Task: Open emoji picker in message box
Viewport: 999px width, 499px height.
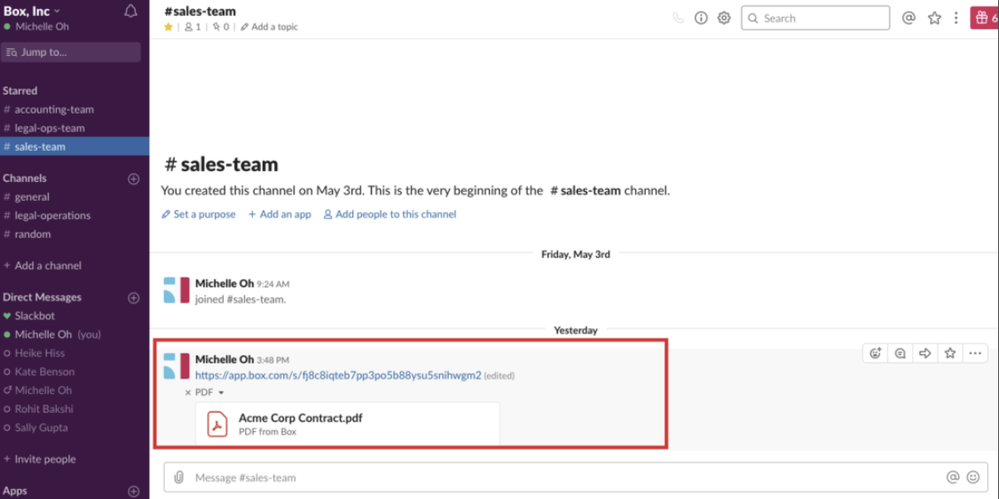Action: [973, 478]
